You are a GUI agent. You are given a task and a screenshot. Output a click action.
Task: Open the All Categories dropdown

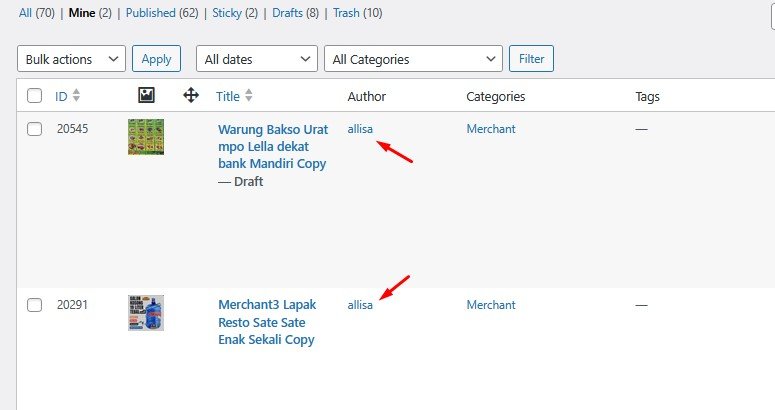(x=413, y=59)
